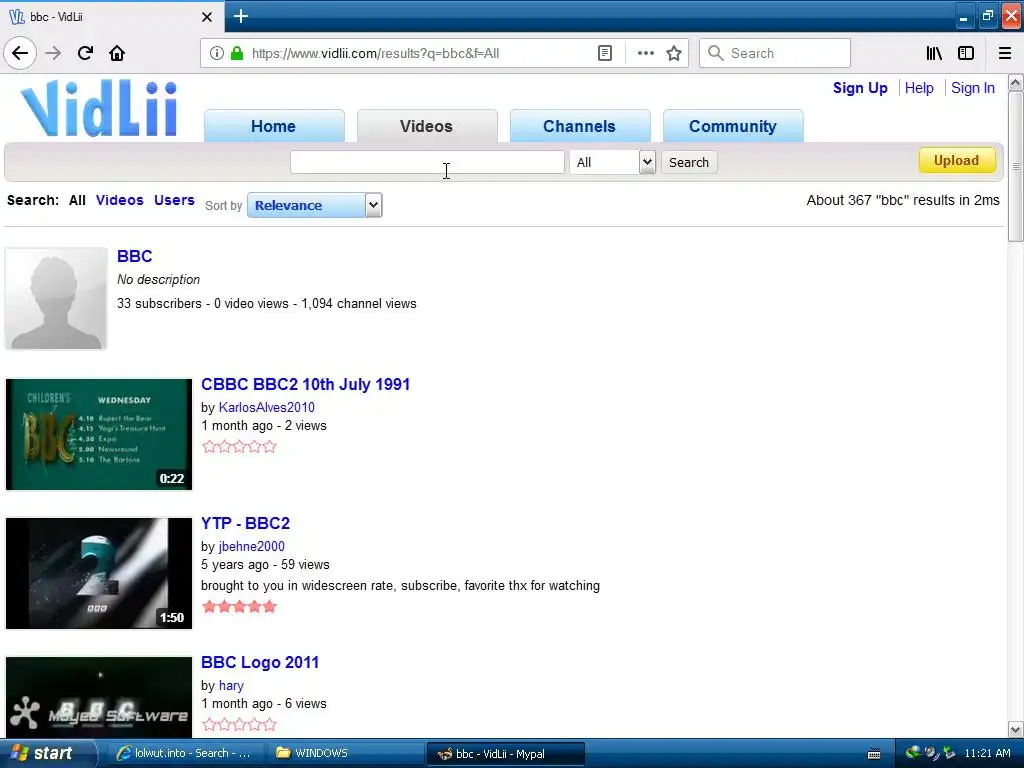Open the browser home page icon

(117, 53)
